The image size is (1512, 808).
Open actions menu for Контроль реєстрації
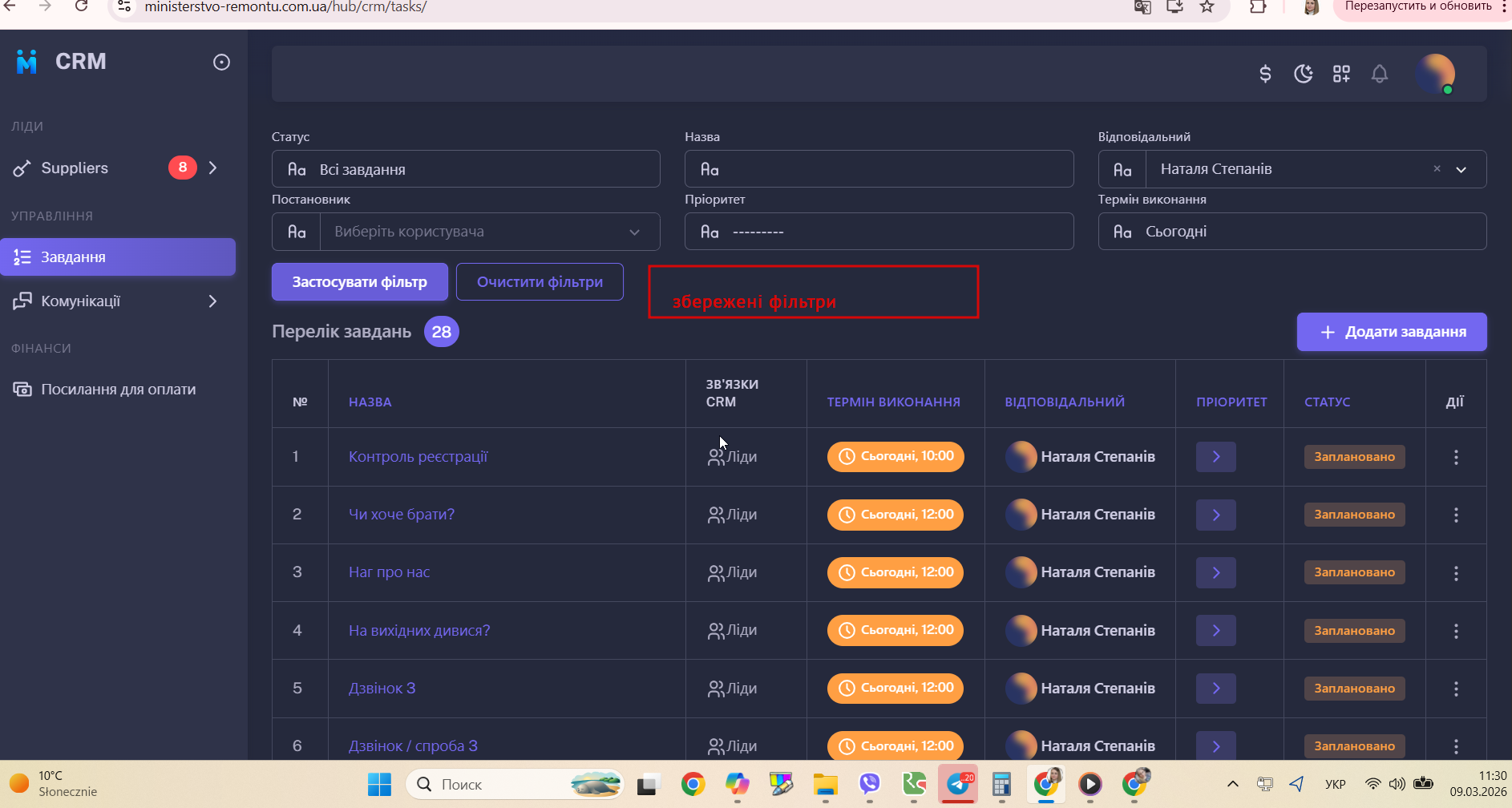pos(1456,457)
